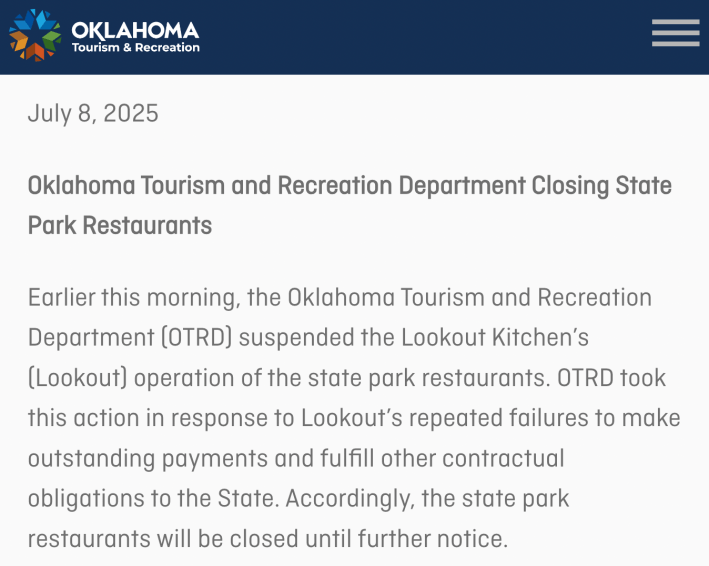
Task: Select the 'Tourism & Recreation' tagline
Action: pyautogui.click(x=136, y=47)
